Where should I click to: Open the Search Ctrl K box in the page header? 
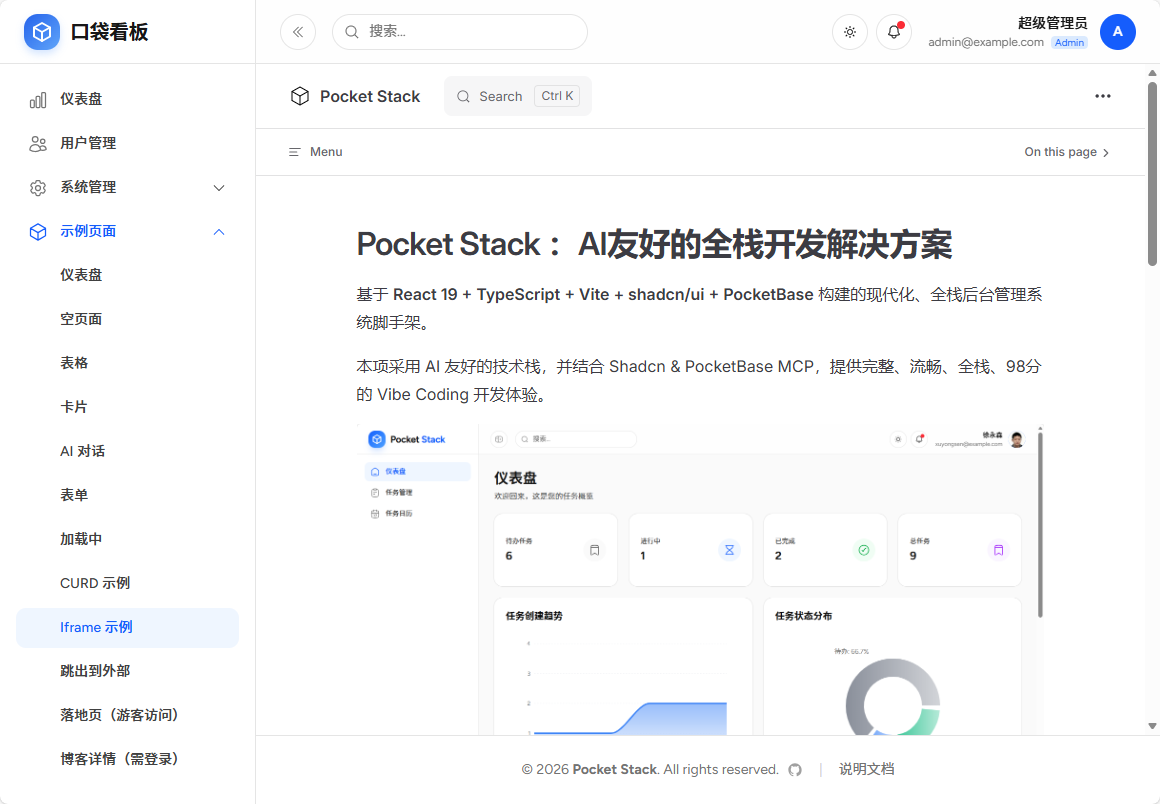(x=517, y=95)
